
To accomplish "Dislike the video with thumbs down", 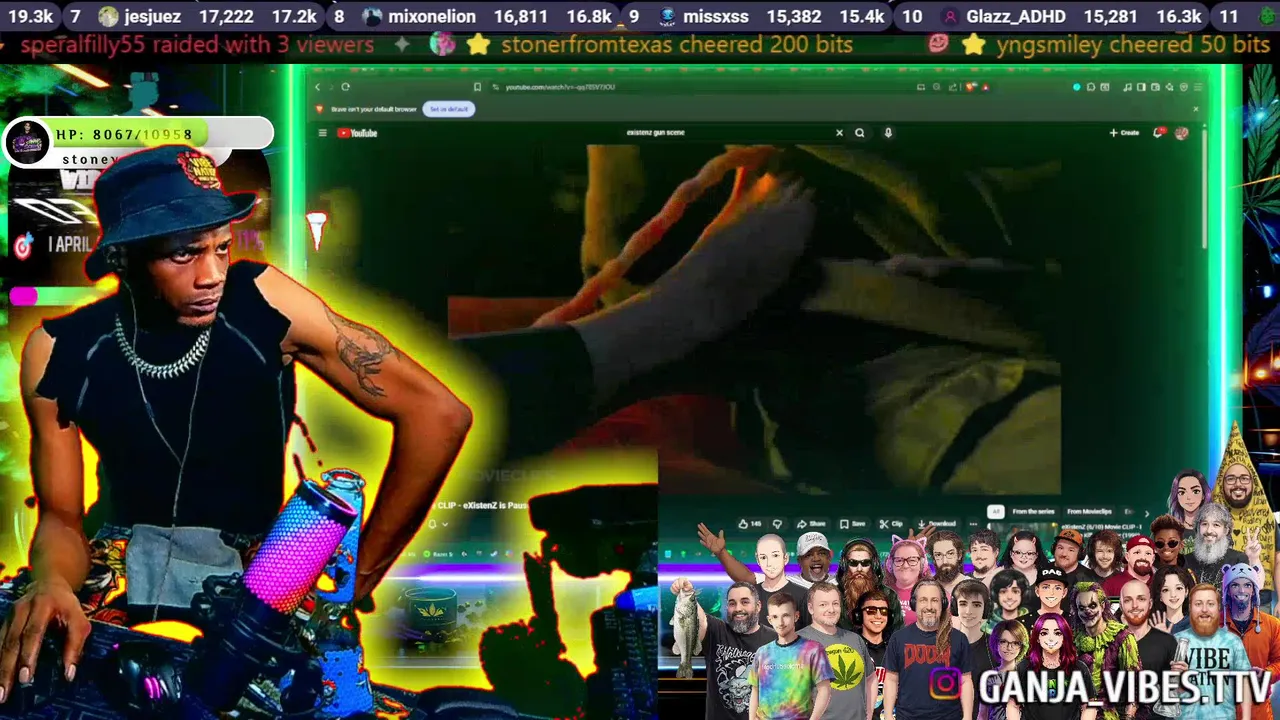I will click(777, 523).
